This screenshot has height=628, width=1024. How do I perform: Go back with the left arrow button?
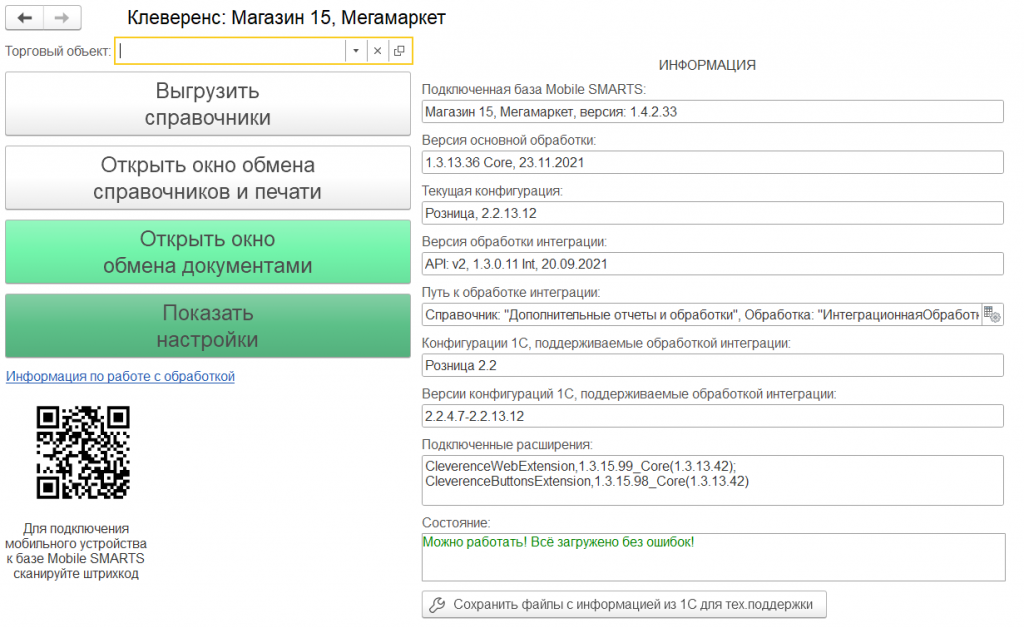point(25,18)
